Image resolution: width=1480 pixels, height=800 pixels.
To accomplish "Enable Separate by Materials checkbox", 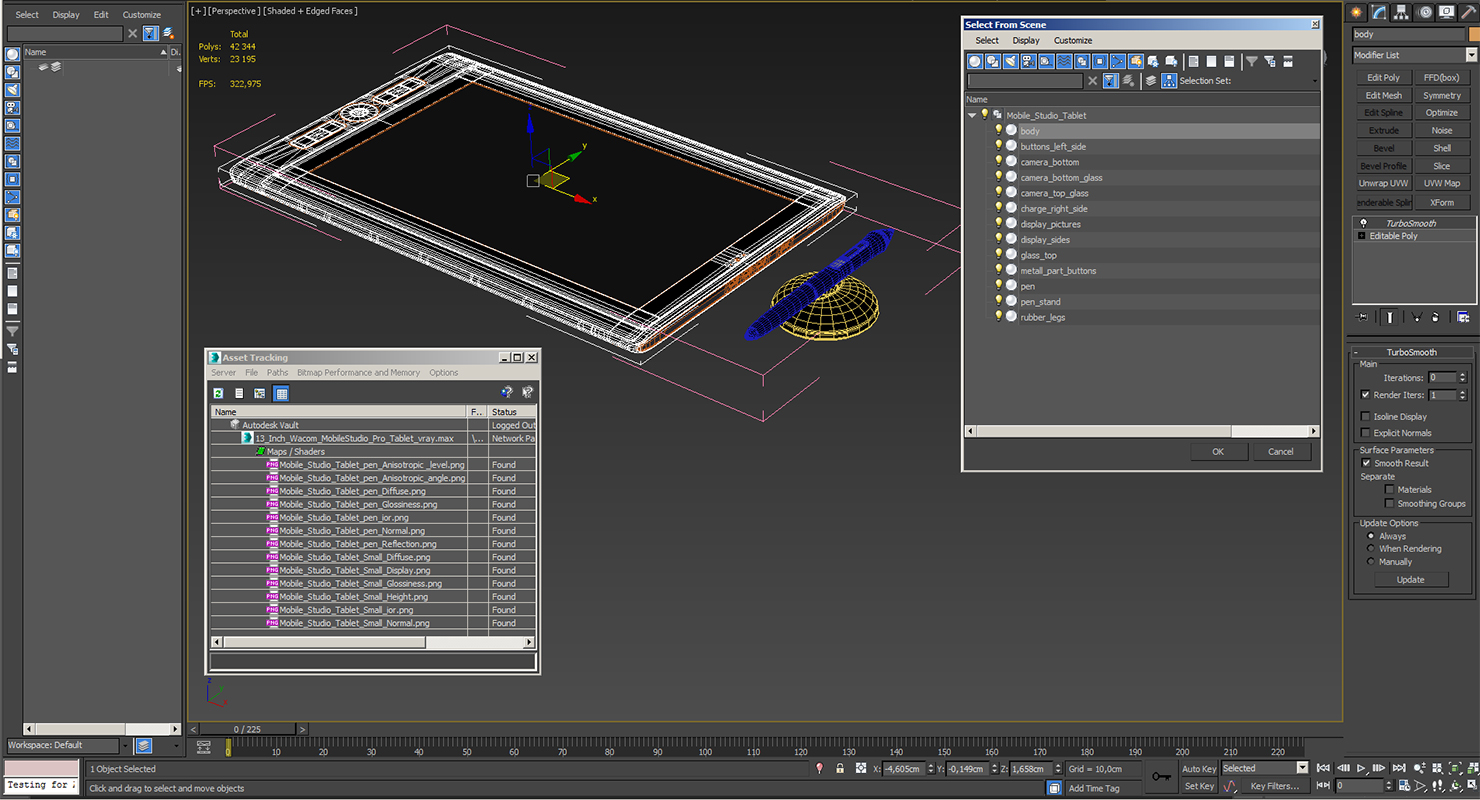I will (1389, 490).
